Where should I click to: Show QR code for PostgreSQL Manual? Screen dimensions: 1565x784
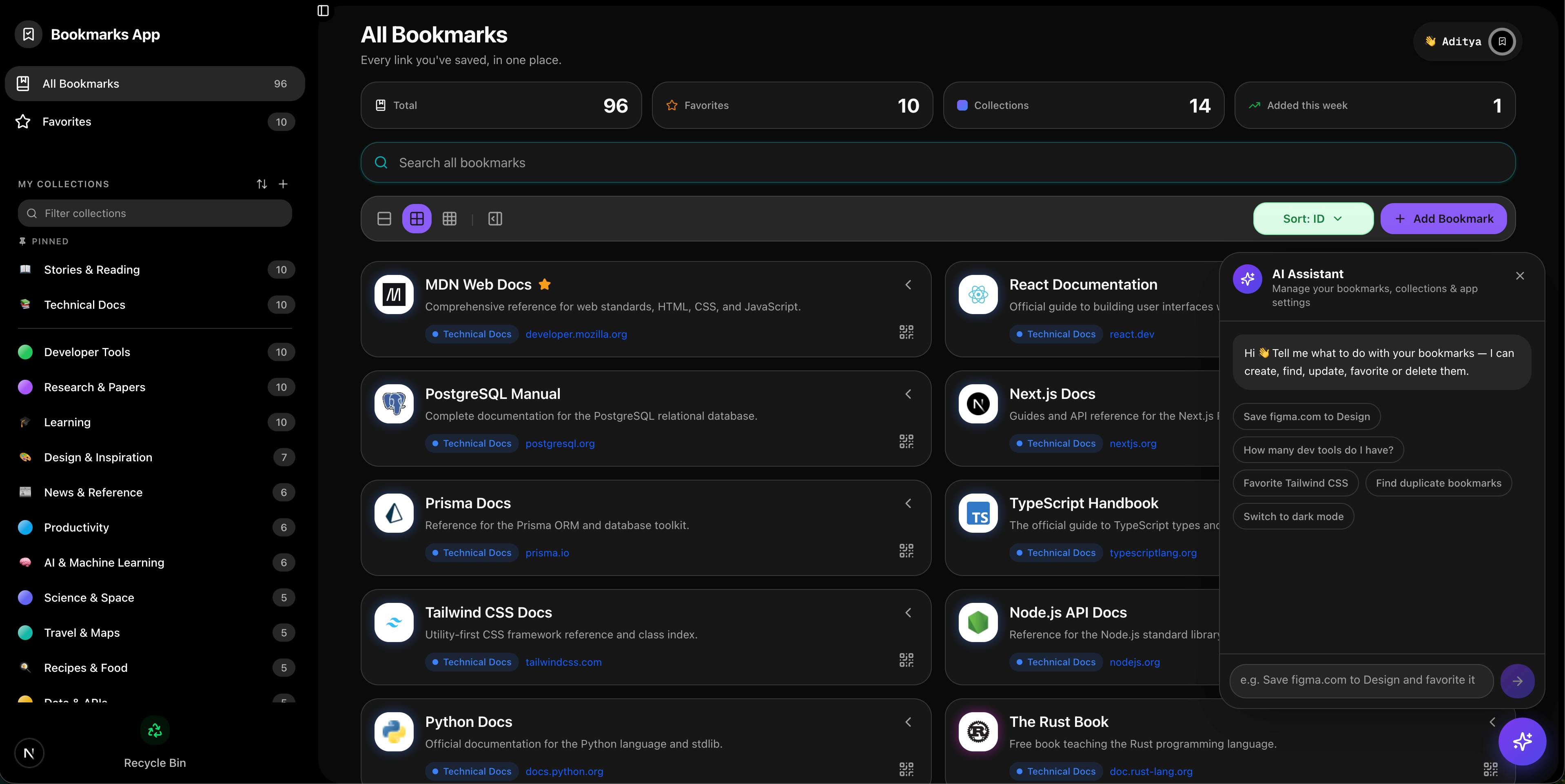[x=907, y=441]
